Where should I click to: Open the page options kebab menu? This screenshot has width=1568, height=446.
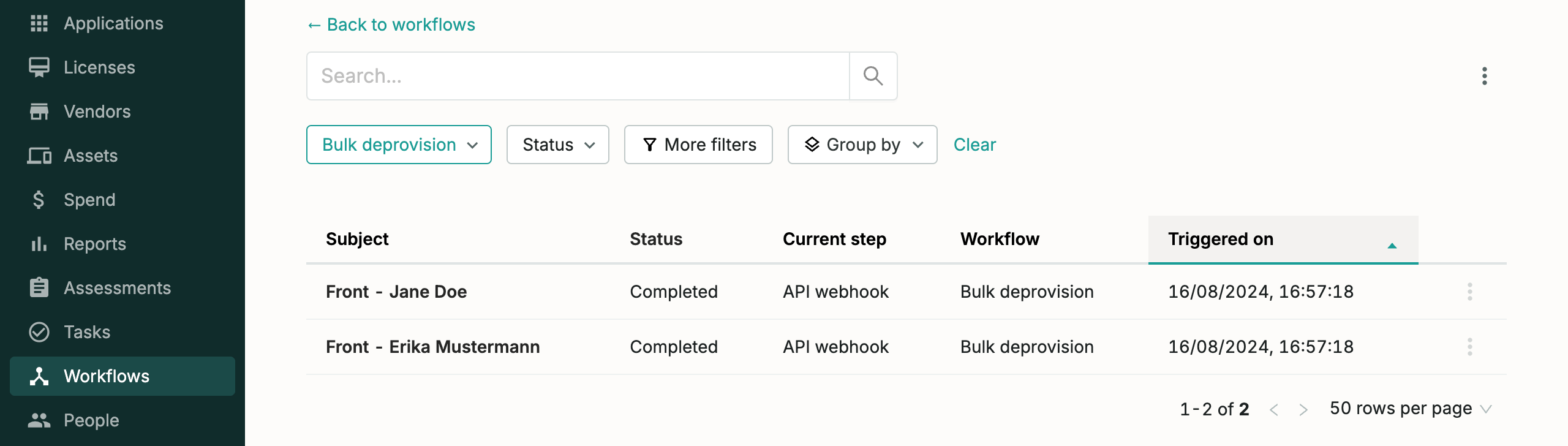(1485, 76)
